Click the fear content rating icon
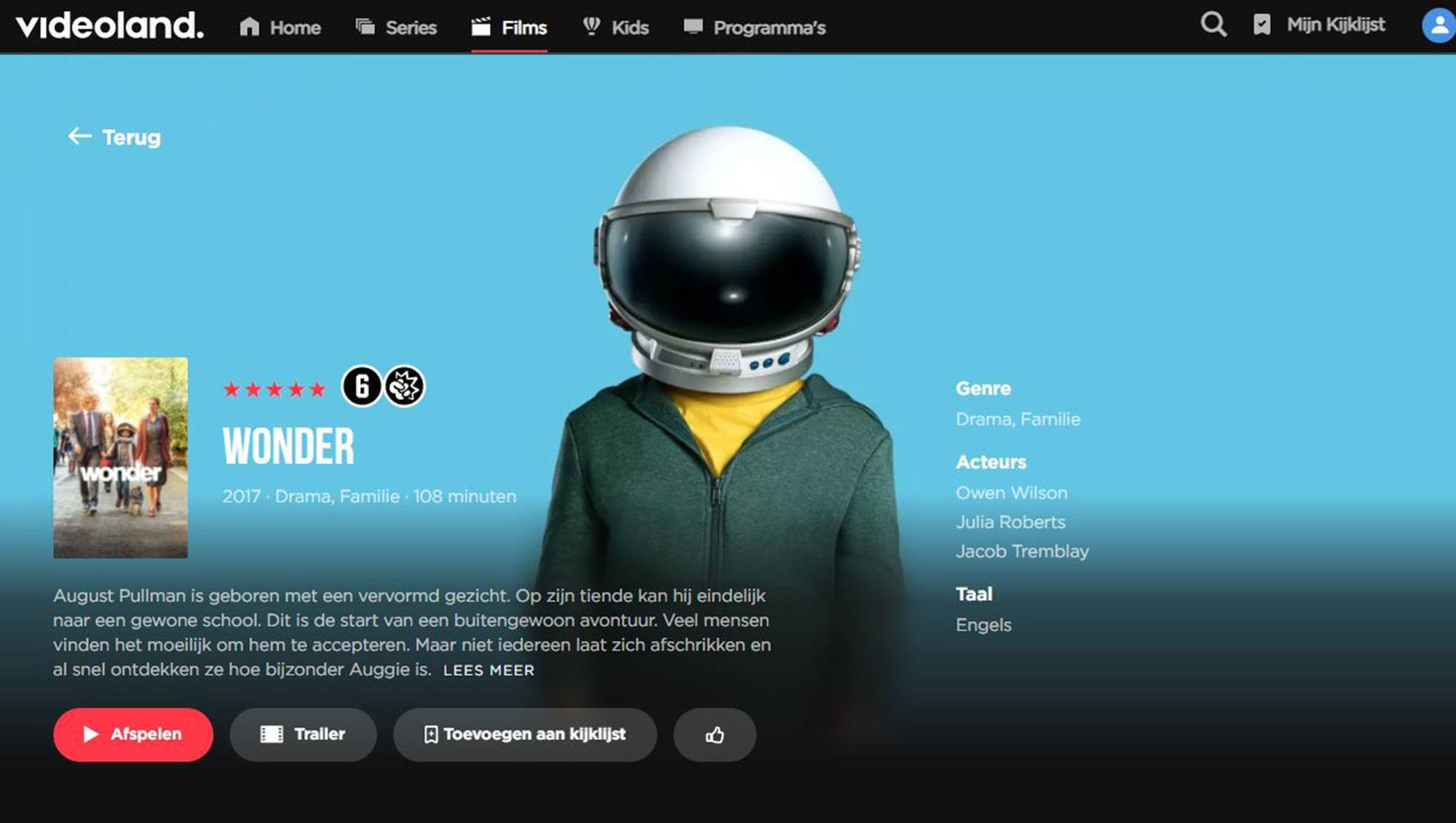The width and height of the screenshot is (1456, 823). tap(404, 386)
